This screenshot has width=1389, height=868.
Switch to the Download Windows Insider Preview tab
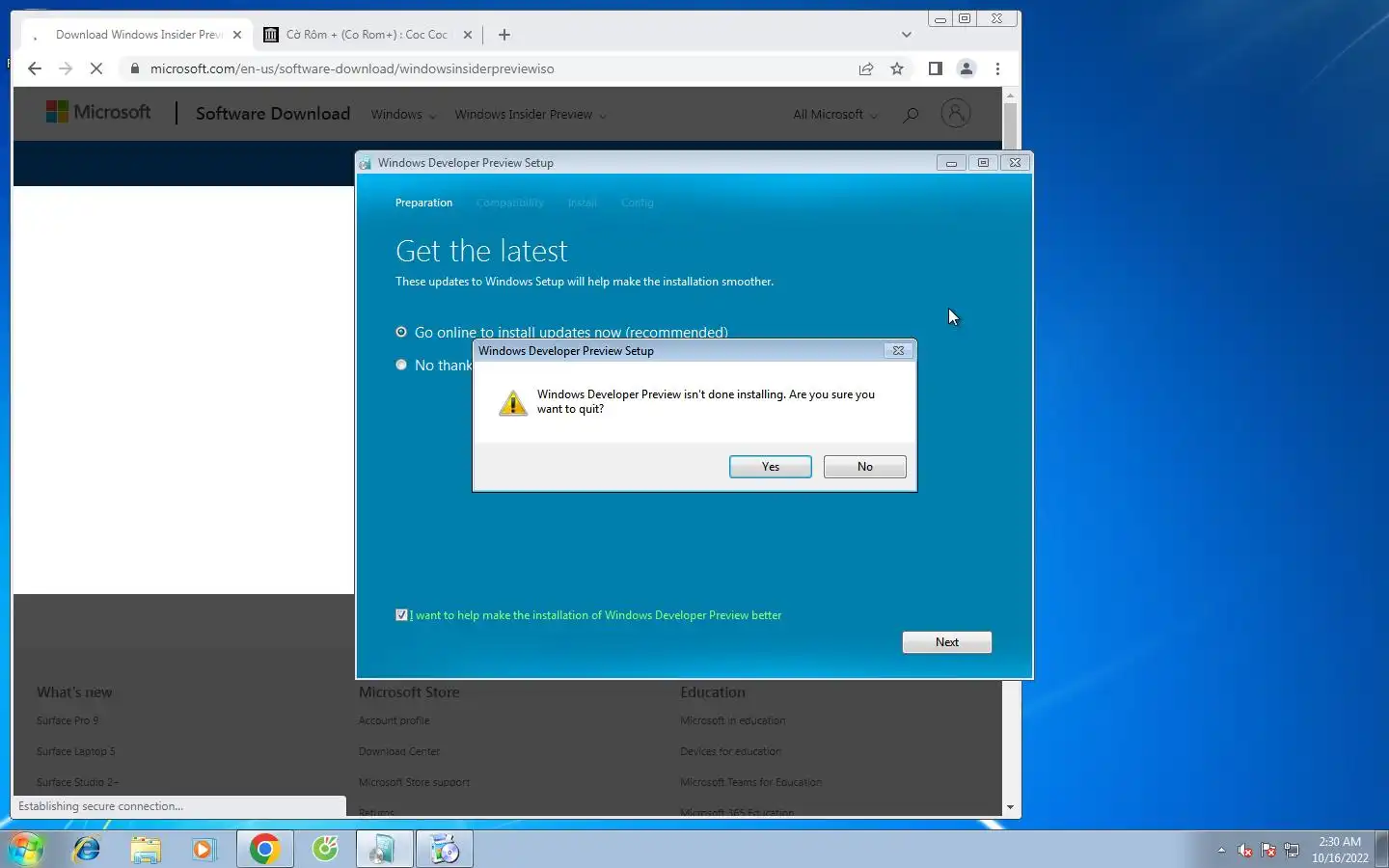135,35
